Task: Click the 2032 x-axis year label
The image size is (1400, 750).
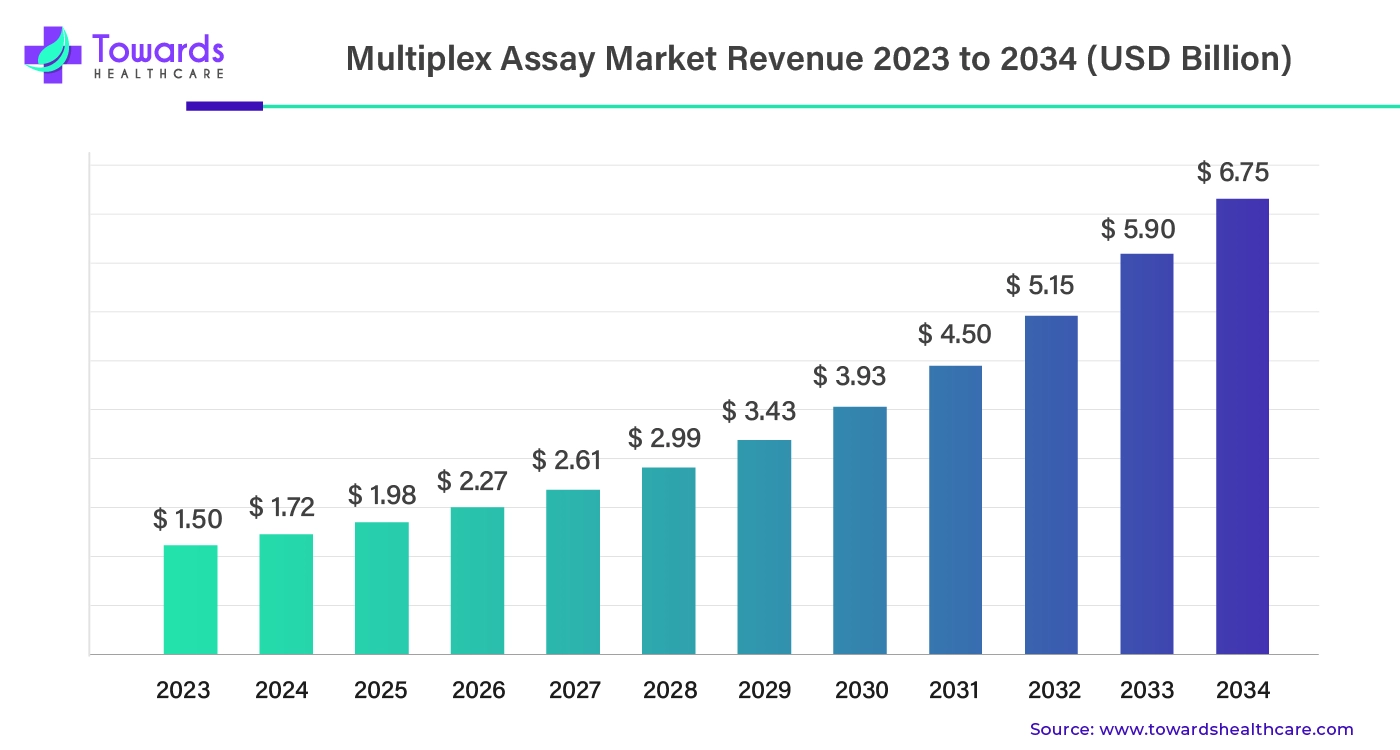Action: point(1055,690)
